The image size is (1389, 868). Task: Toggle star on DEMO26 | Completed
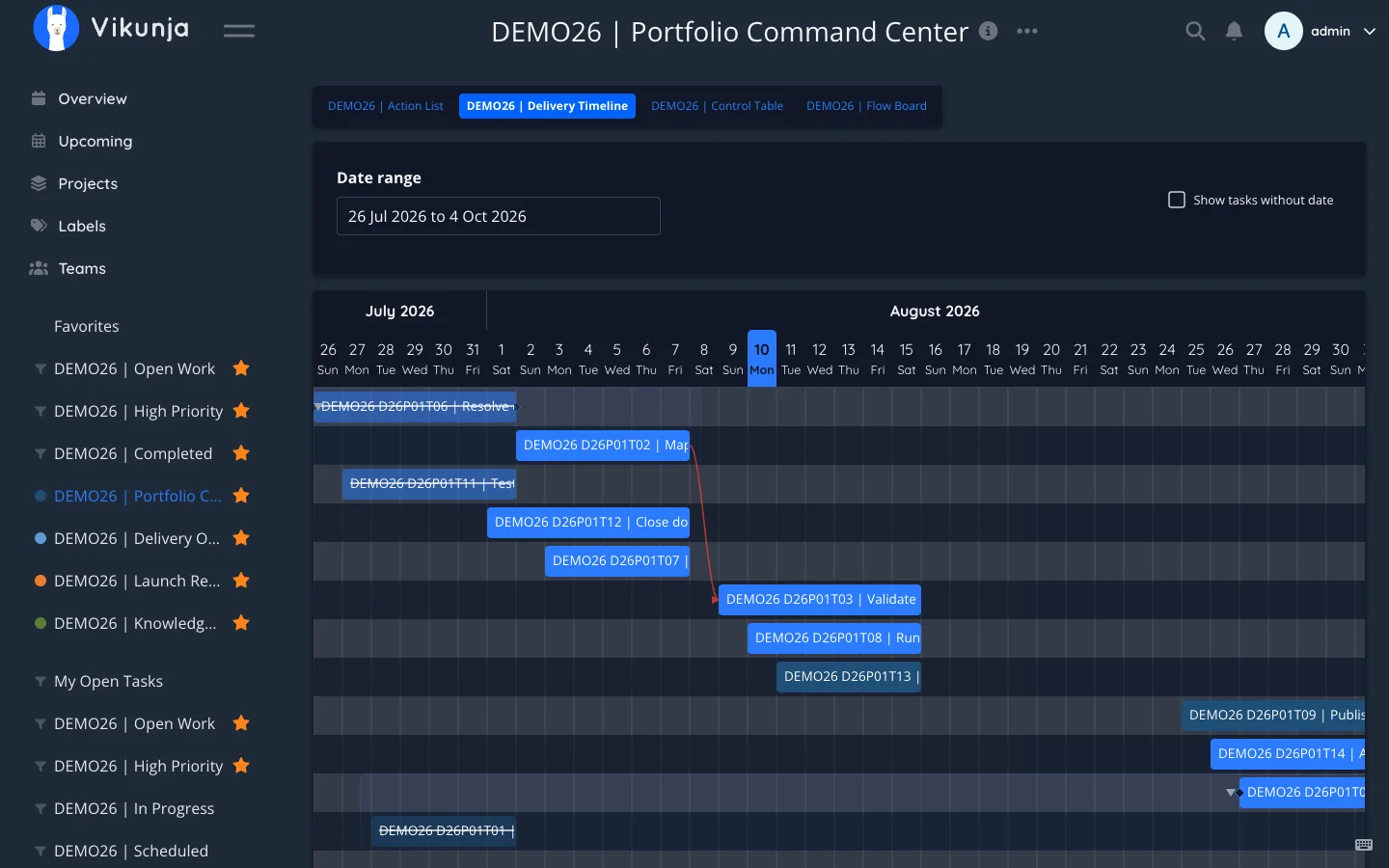tap(241, 452)
